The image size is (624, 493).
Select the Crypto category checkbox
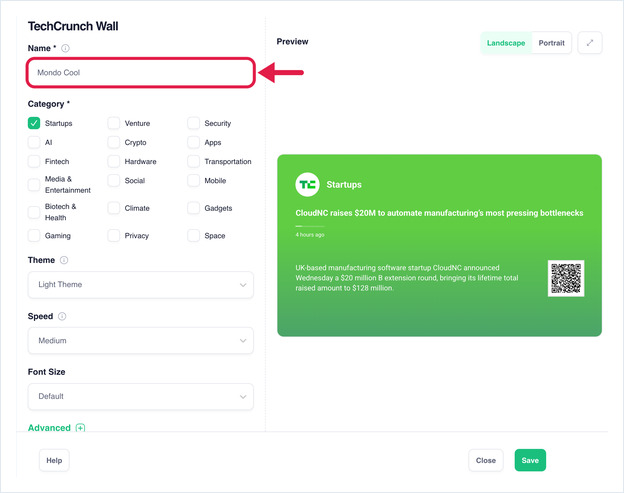tap(113, 142)
